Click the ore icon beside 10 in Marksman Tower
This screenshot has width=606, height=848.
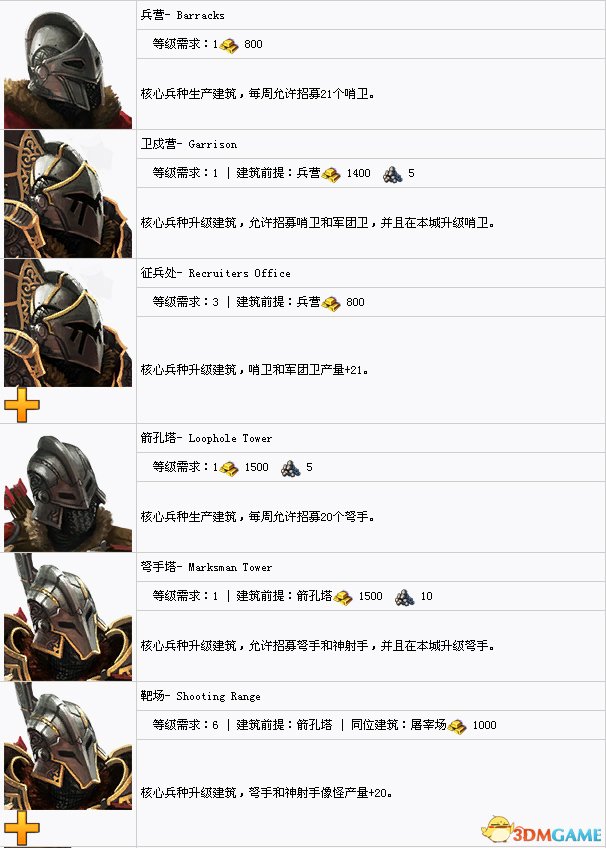[x=405, y=597]
